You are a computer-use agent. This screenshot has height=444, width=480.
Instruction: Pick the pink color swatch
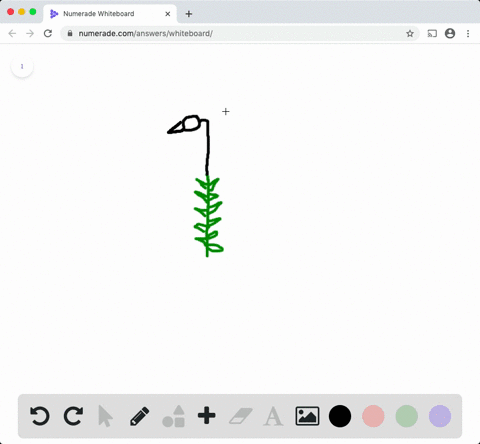(373, 416)
